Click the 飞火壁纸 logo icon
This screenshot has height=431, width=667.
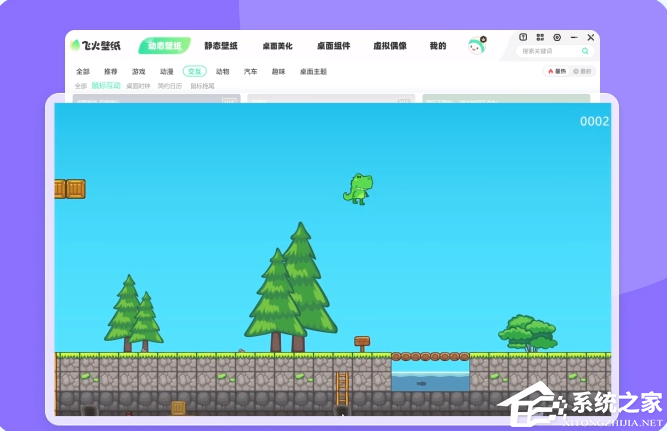click(75, 45)
